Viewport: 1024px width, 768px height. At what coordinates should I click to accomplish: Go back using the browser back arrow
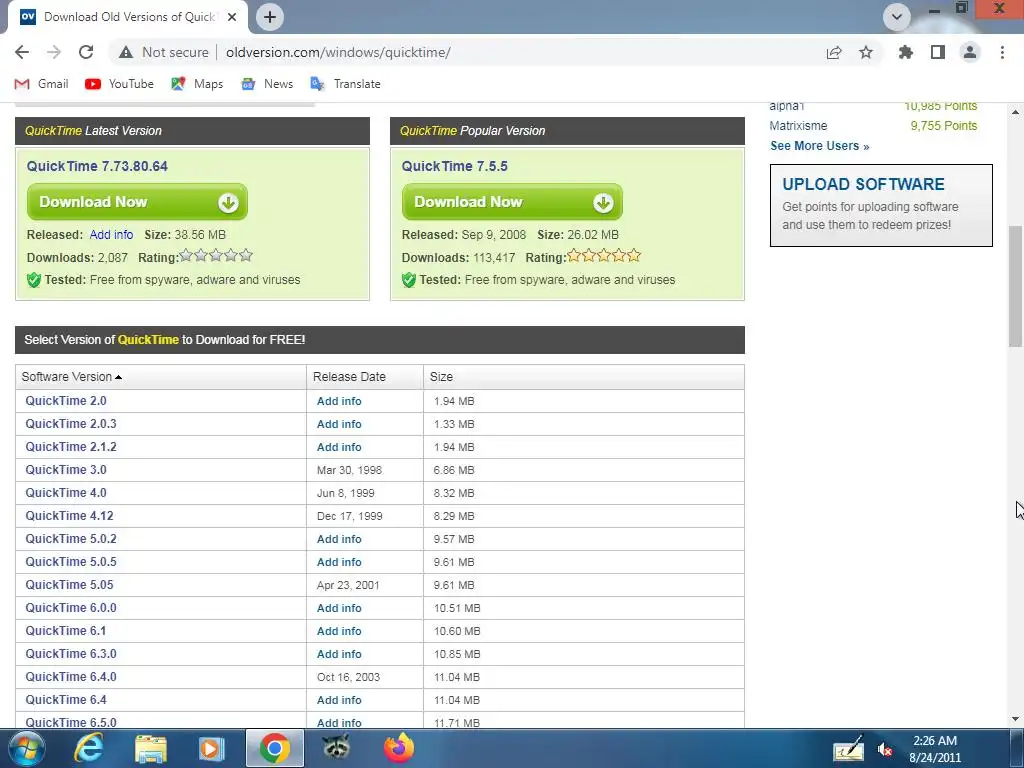click(x=22, y=52)
